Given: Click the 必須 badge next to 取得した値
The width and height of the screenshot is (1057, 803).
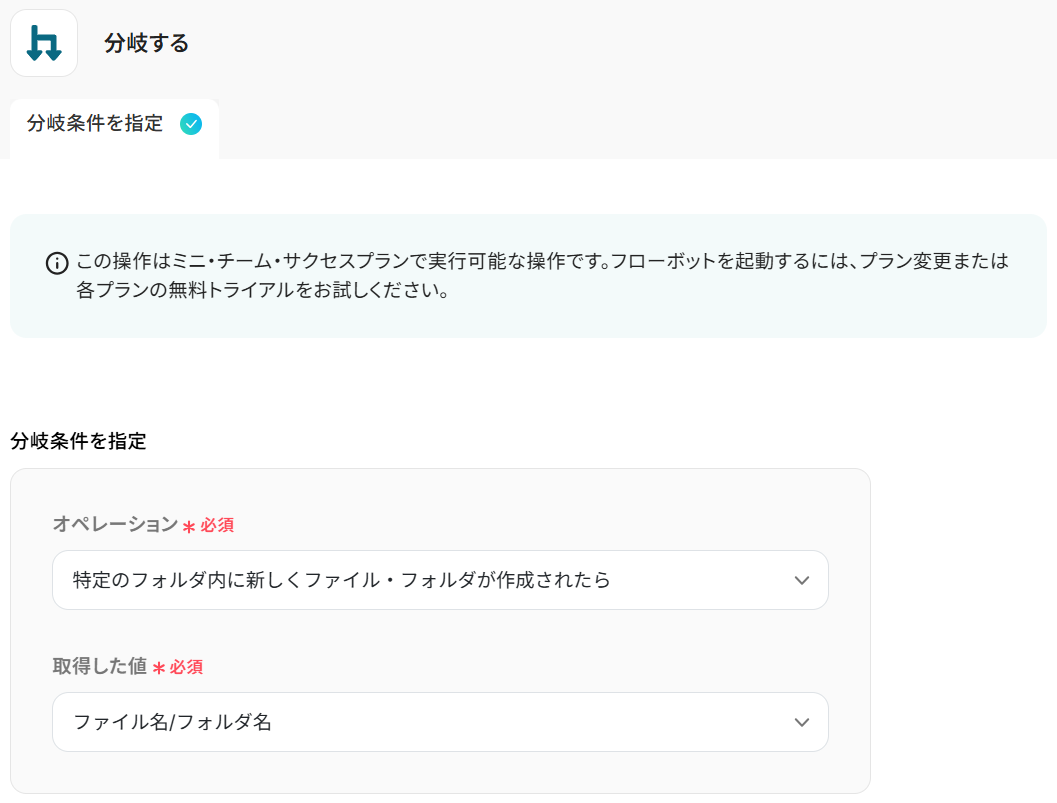Looking at the screenshot, I should (x=186, y=667).
